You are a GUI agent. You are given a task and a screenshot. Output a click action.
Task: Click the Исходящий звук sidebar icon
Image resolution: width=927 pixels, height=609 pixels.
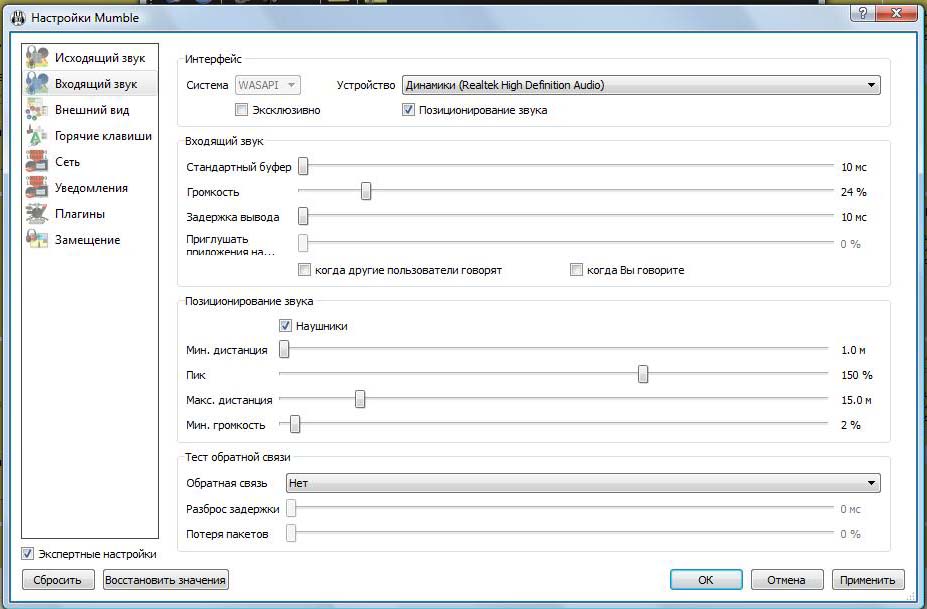pyautogui.click(x=37, y=58)
